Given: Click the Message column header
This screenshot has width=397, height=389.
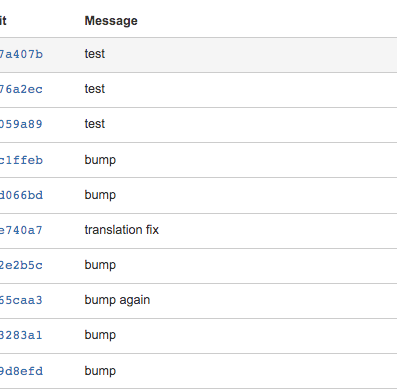Looking at the screenshot, I should click(x=111, y=21).
